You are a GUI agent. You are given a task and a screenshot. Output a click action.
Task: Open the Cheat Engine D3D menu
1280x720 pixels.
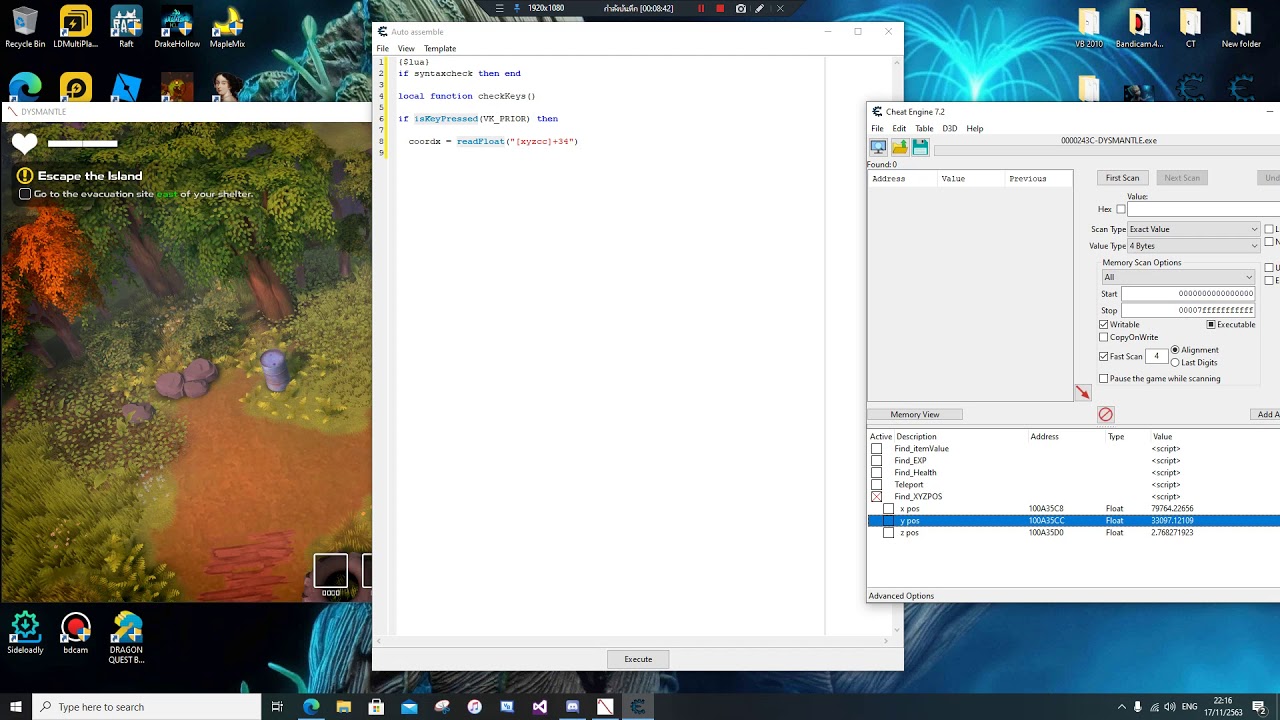(950, 129)
